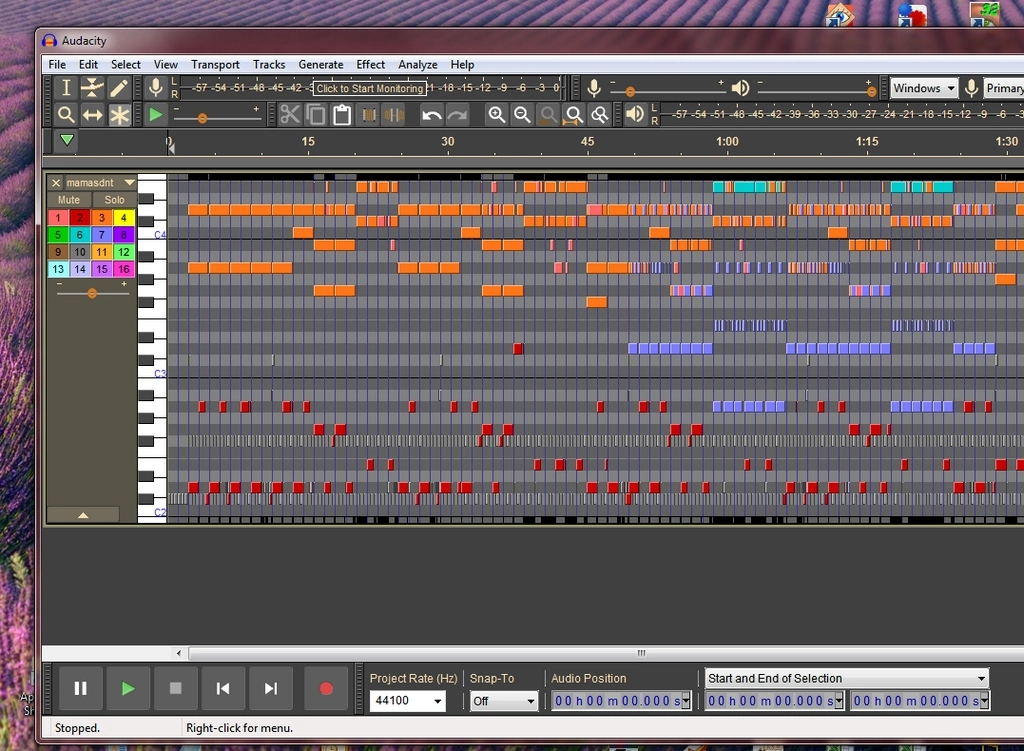The width and height of the screenshot is (1024, 751).
Task: Open the Generate menu
Action: pos(320,64)
